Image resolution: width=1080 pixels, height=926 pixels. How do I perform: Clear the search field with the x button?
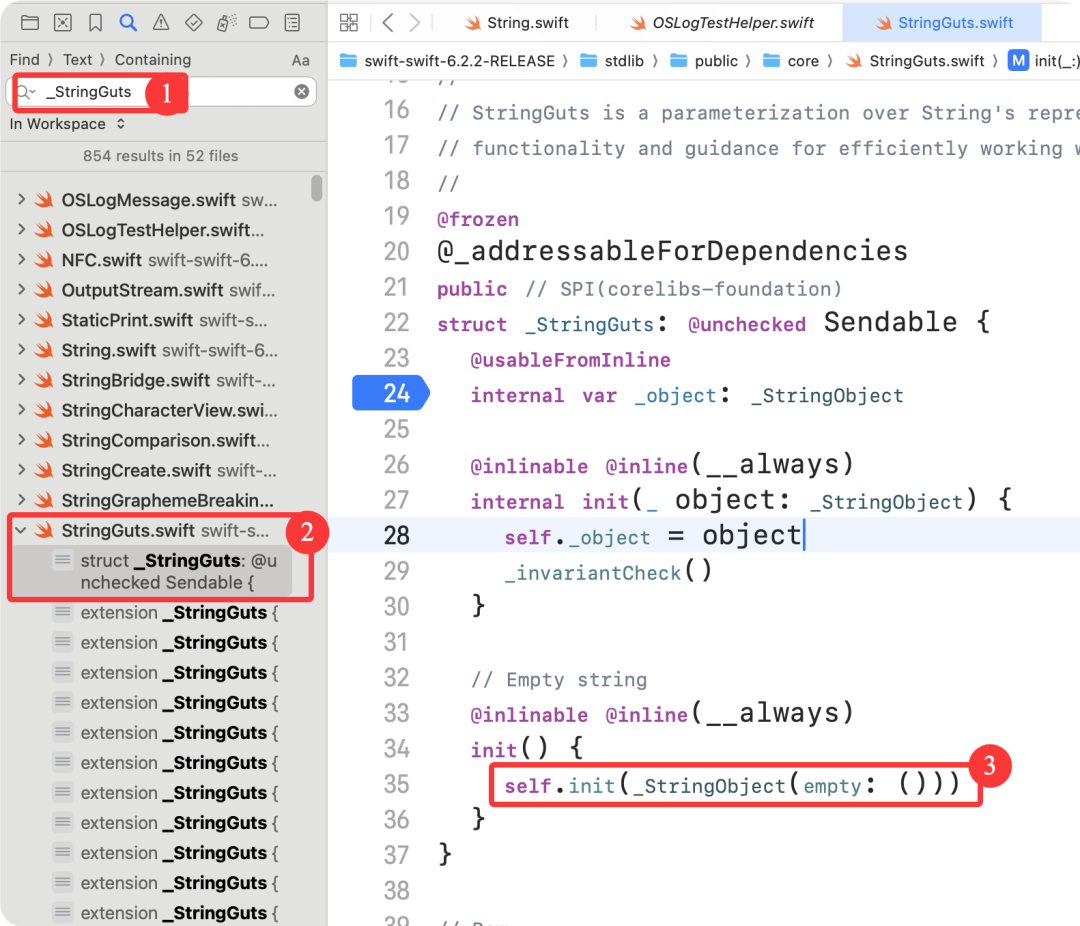pos(302,92)
